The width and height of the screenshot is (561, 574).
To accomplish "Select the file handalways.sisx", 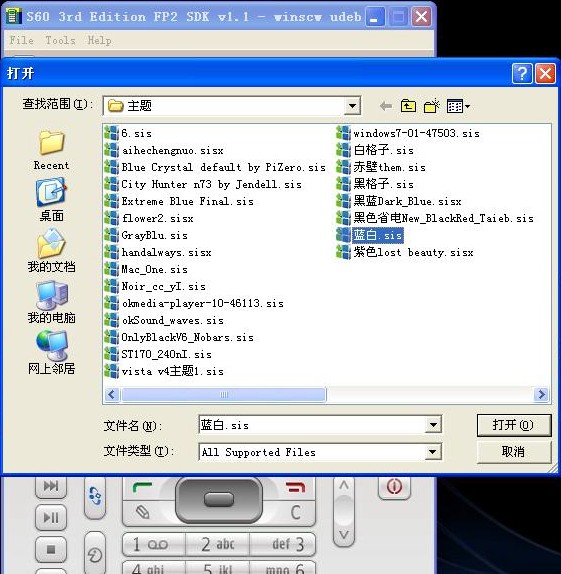I will click(x=158, y=252).
